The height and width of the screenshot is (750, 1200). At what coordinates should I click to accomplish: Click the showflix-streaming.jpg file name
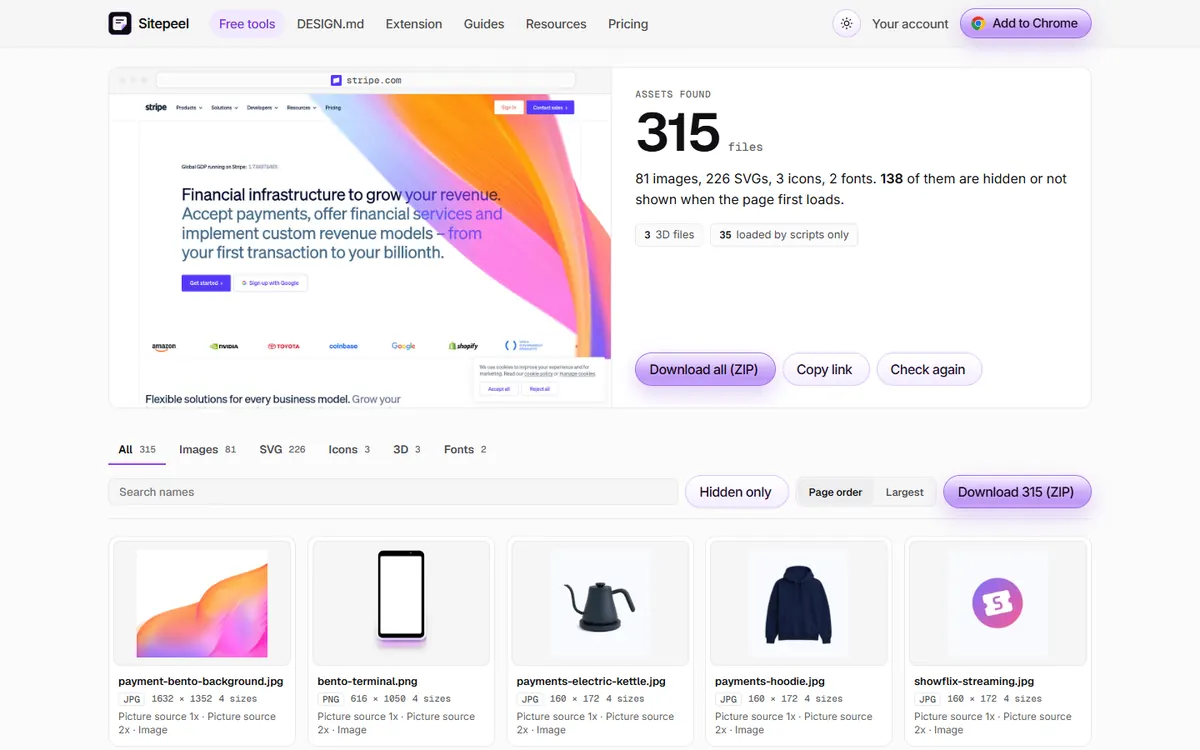[x=975, y=682]
